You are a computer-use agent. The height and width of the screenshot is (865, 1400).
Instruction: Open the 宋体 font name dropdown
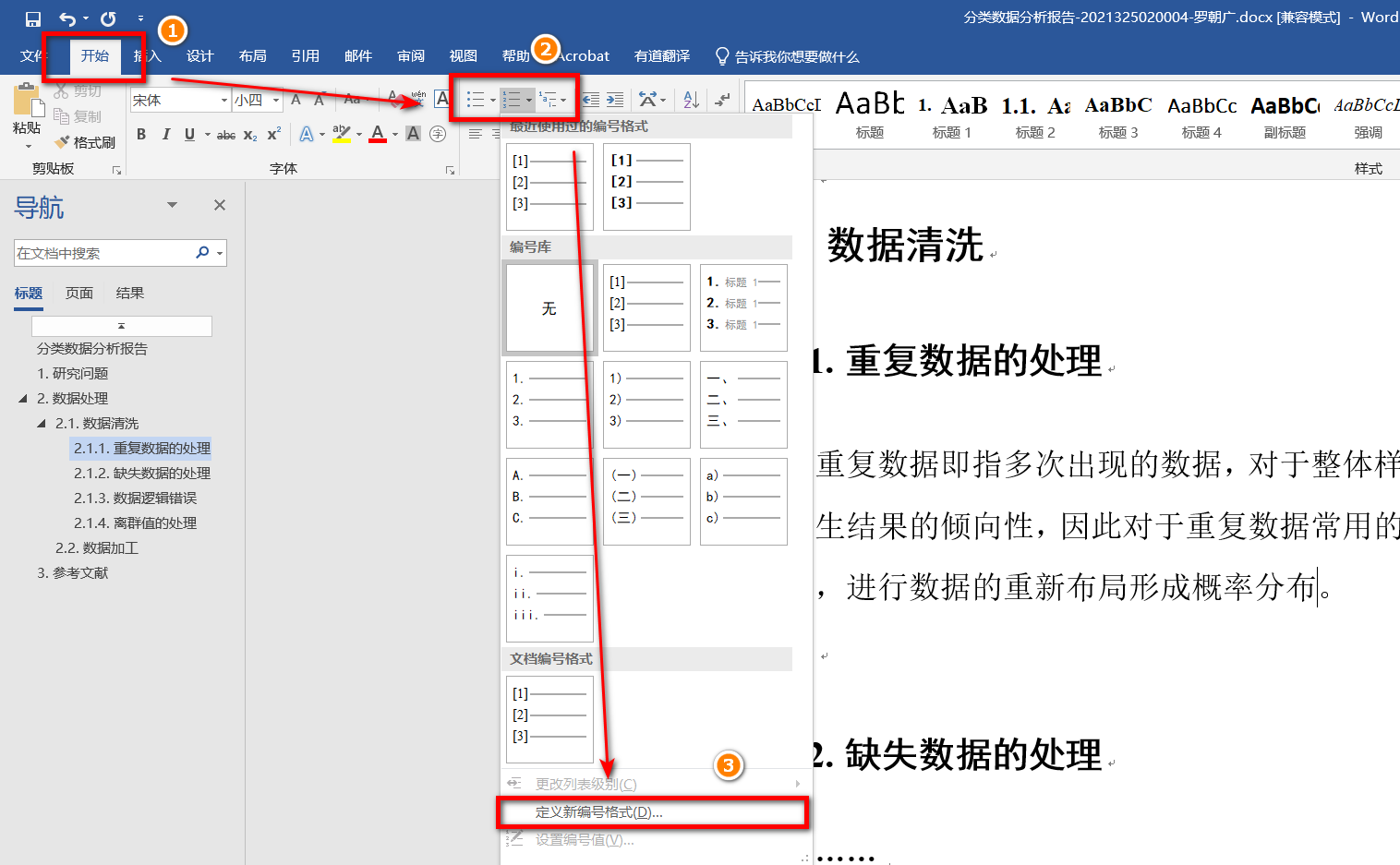tap(224, 100)
